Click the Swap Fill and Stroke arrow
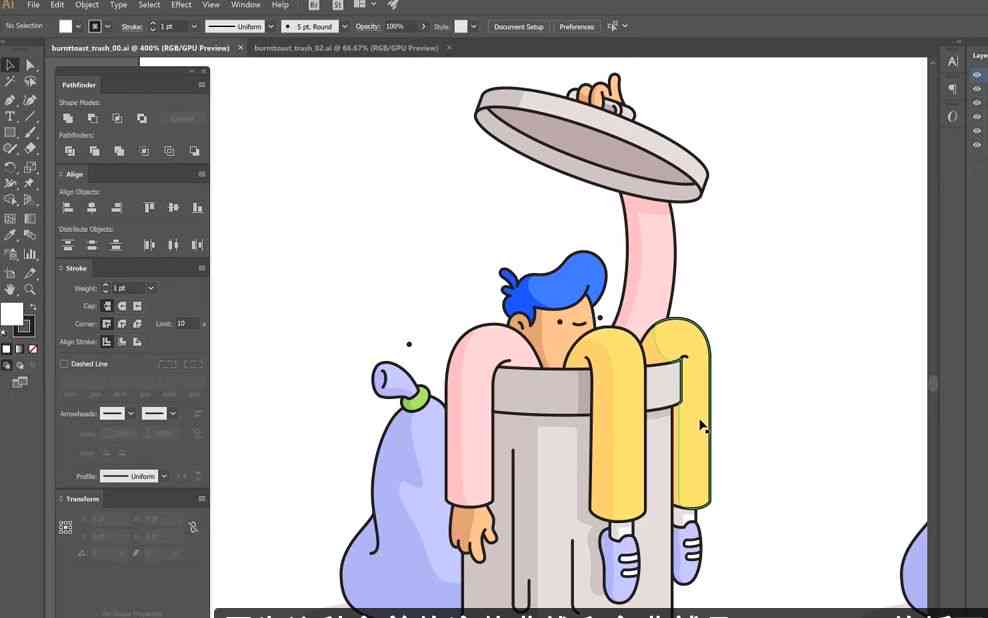 (33, 307)
